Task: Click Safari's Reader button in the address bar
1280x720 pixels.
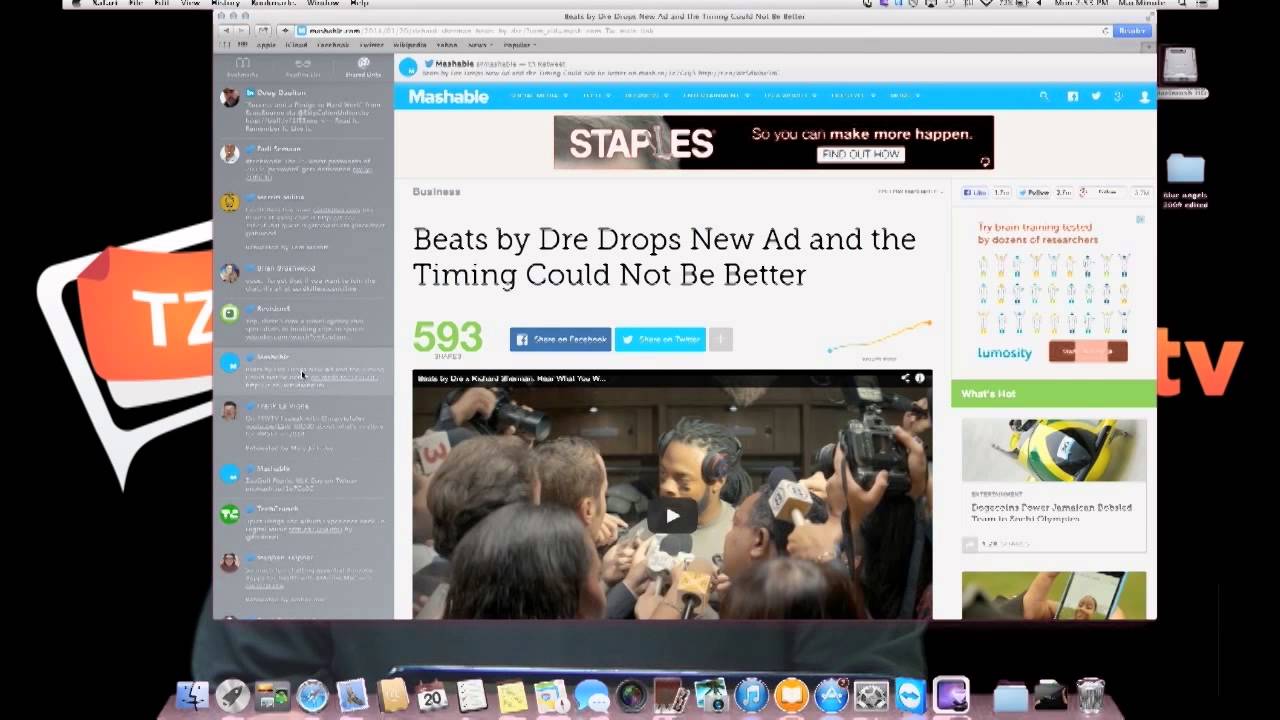Action: [1131, 31]
